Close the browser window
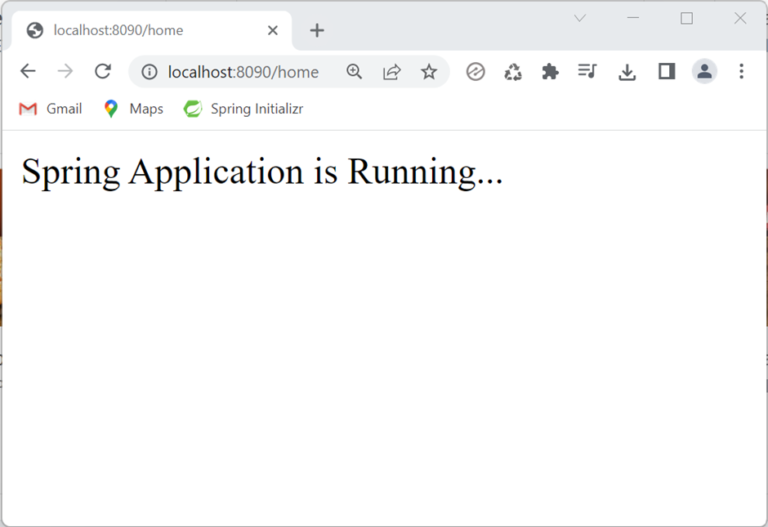Image resolution: width=768 pixels, height=527 pixels. pos(740,18)
